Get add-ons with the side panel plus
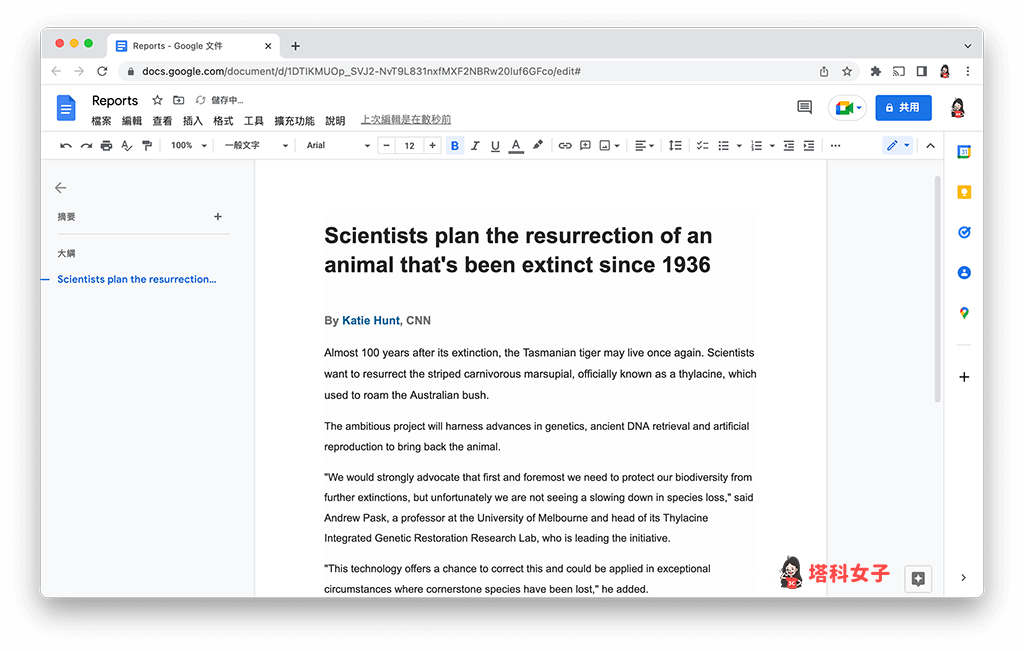This screenshot has height=651, width=1024. tap(964, 377)
